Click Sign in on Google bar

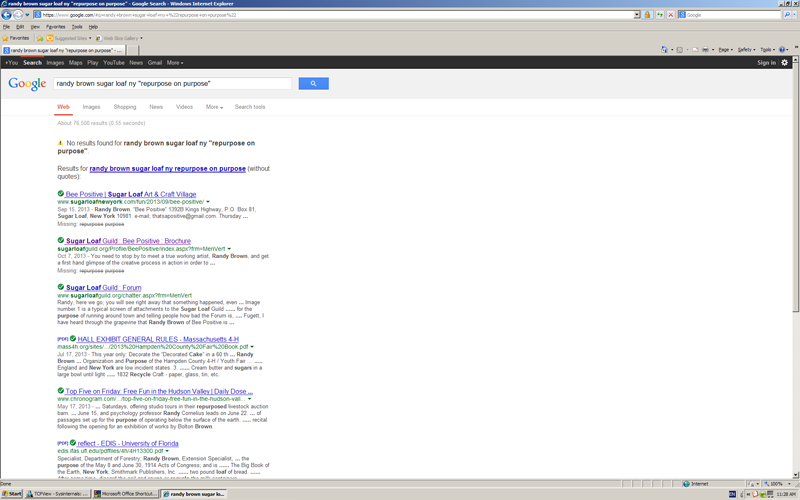coord(766,63)
